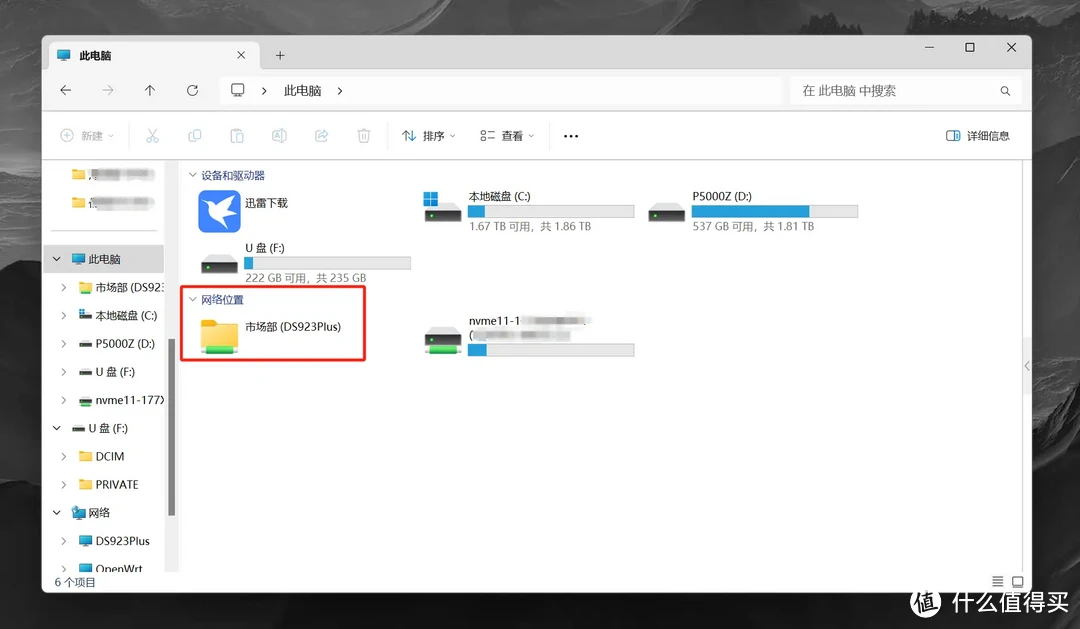Select top-level U 盘 (F:) tree item
The width and height of the screenshot is (1080, 629).
[x=101, y=429]
